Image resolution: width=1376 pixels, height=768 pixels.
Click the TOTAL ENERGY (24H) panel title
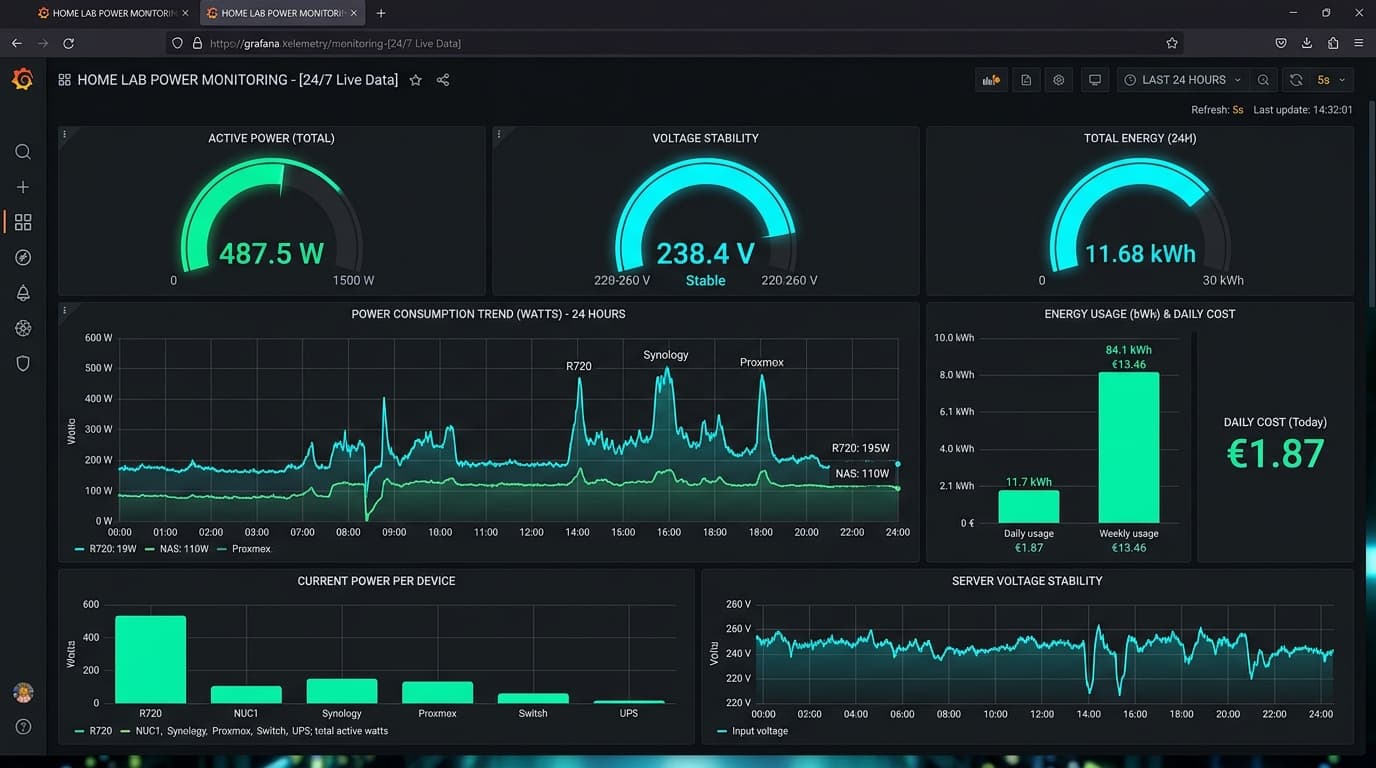tap(1140, 138)
